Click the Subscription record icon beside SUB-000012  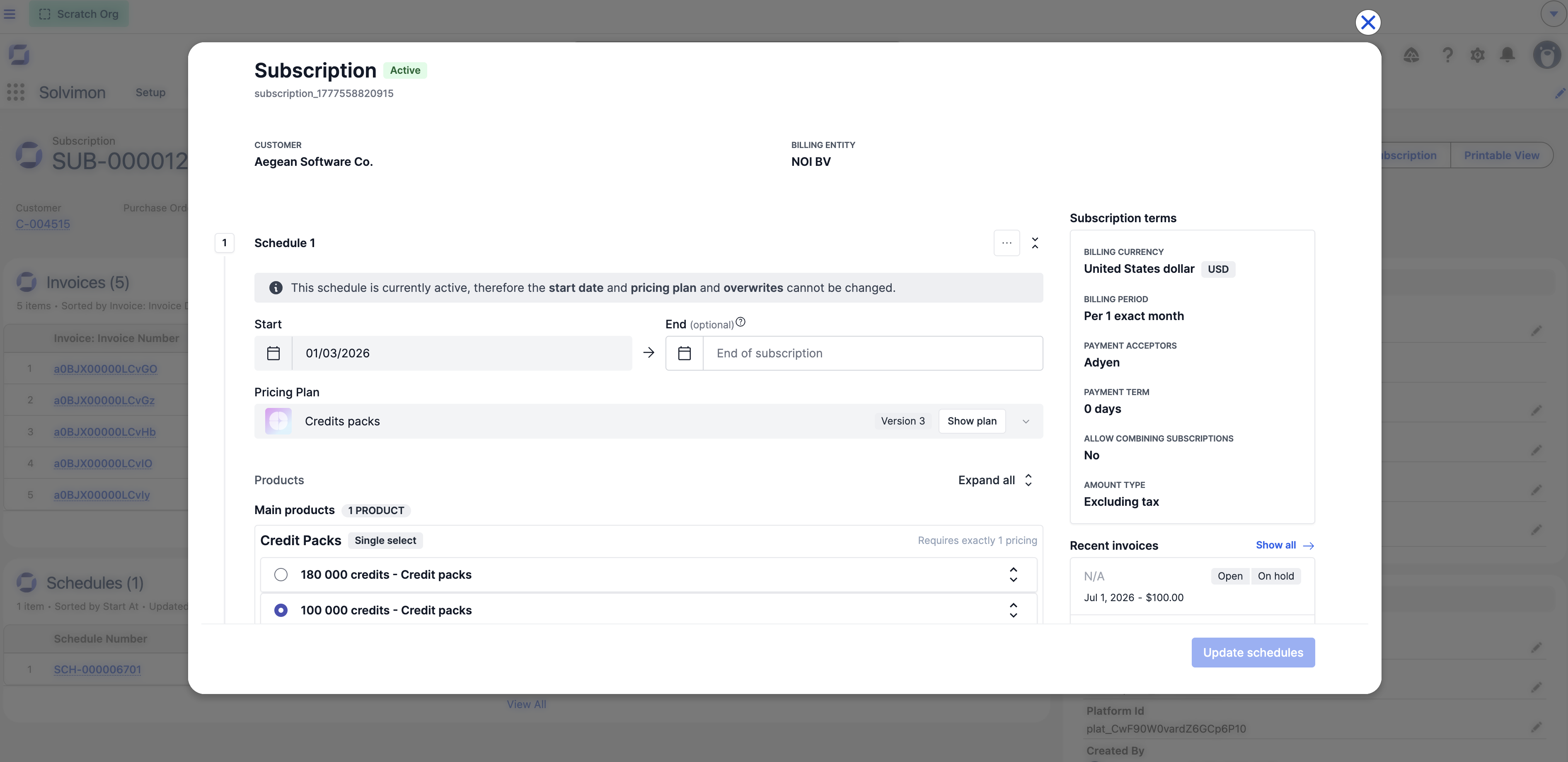29,155
